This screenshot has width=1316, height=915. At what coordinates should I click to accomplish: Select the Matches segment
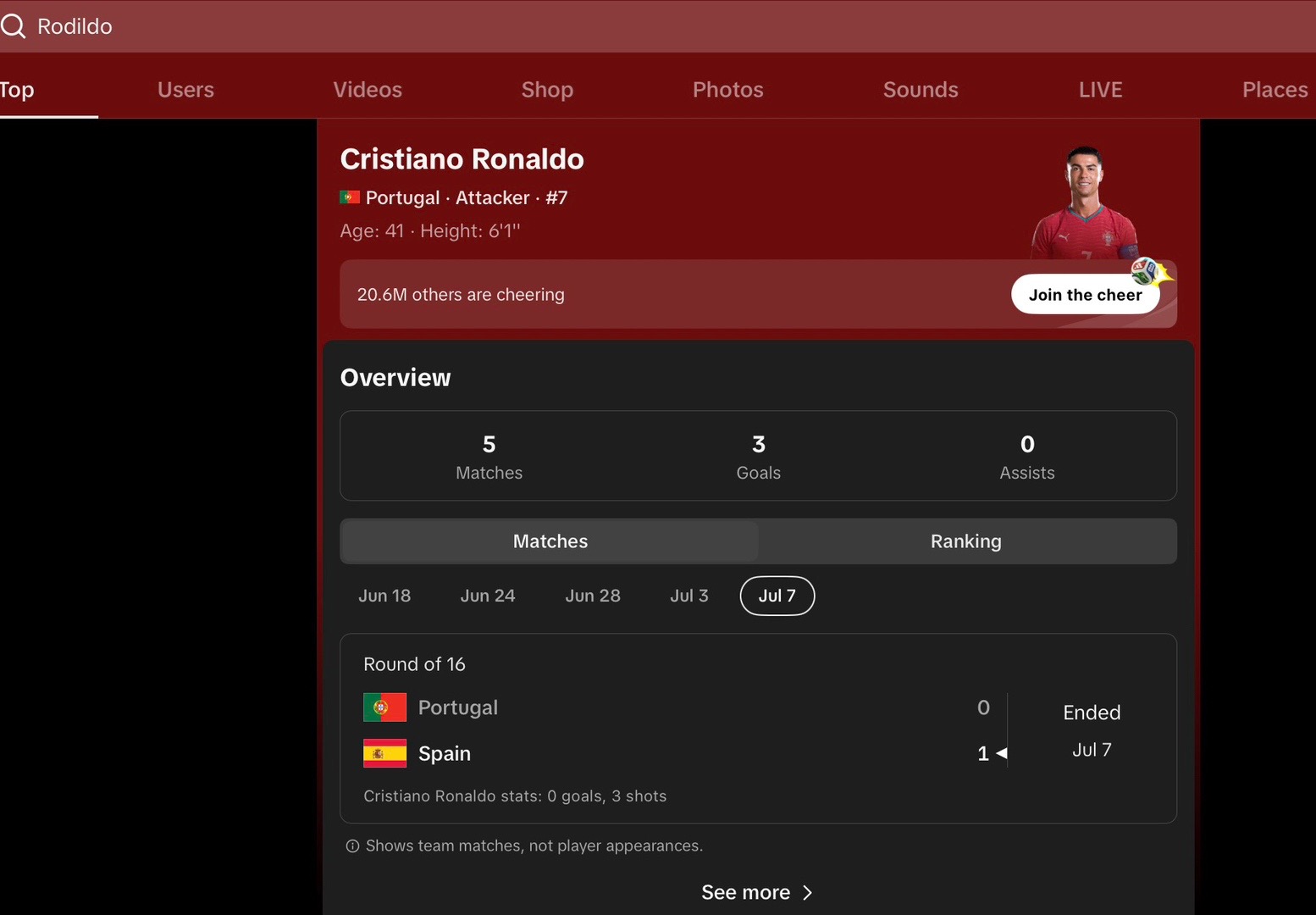pyautogui.click(x=550, y=541)
